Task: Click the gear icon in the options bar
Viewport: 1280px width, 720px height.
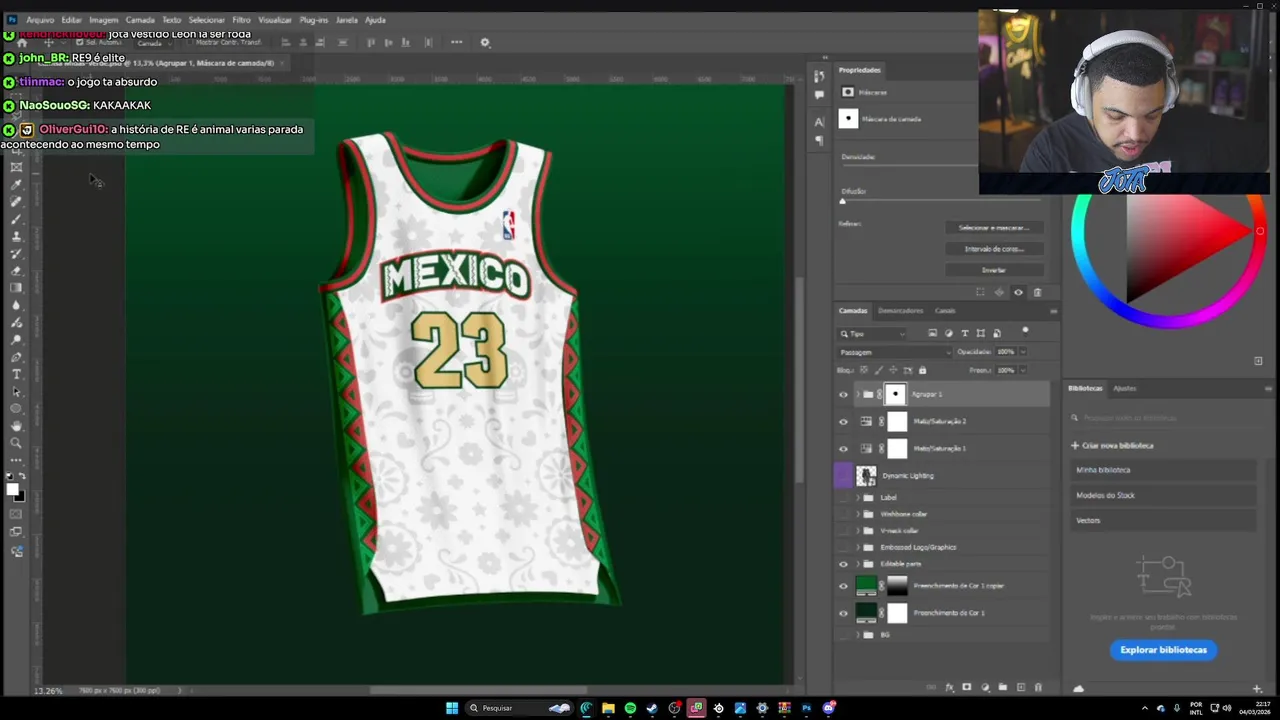Action: coord(485,42)
